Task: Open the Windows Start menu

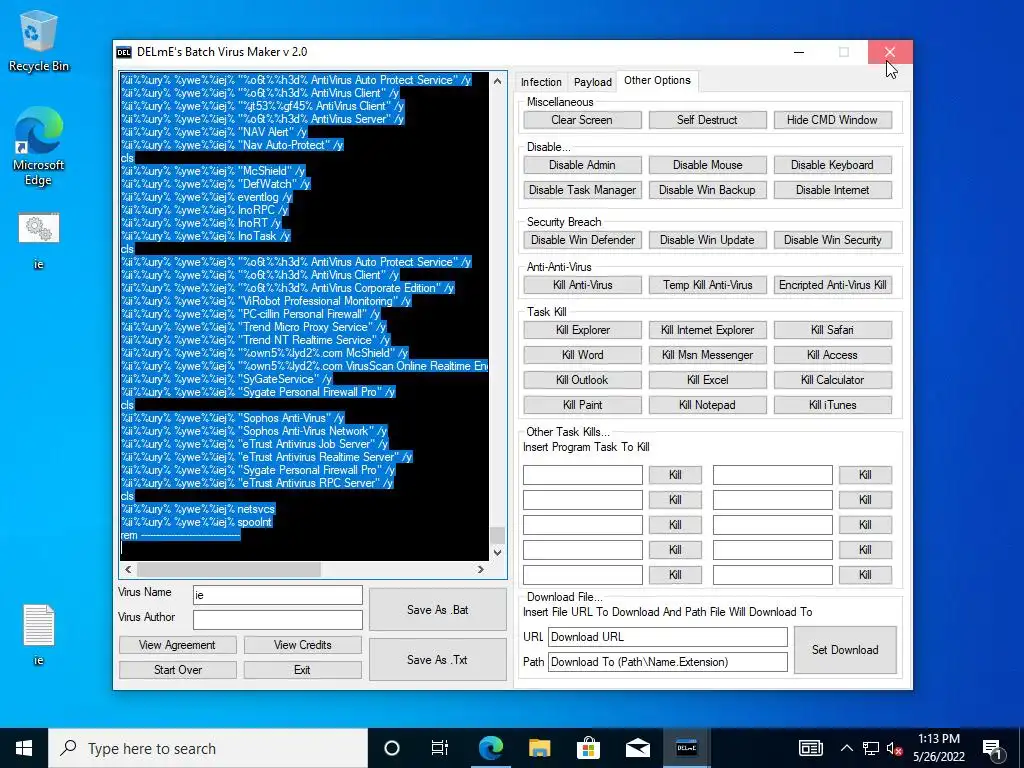Action: (24, 748)
